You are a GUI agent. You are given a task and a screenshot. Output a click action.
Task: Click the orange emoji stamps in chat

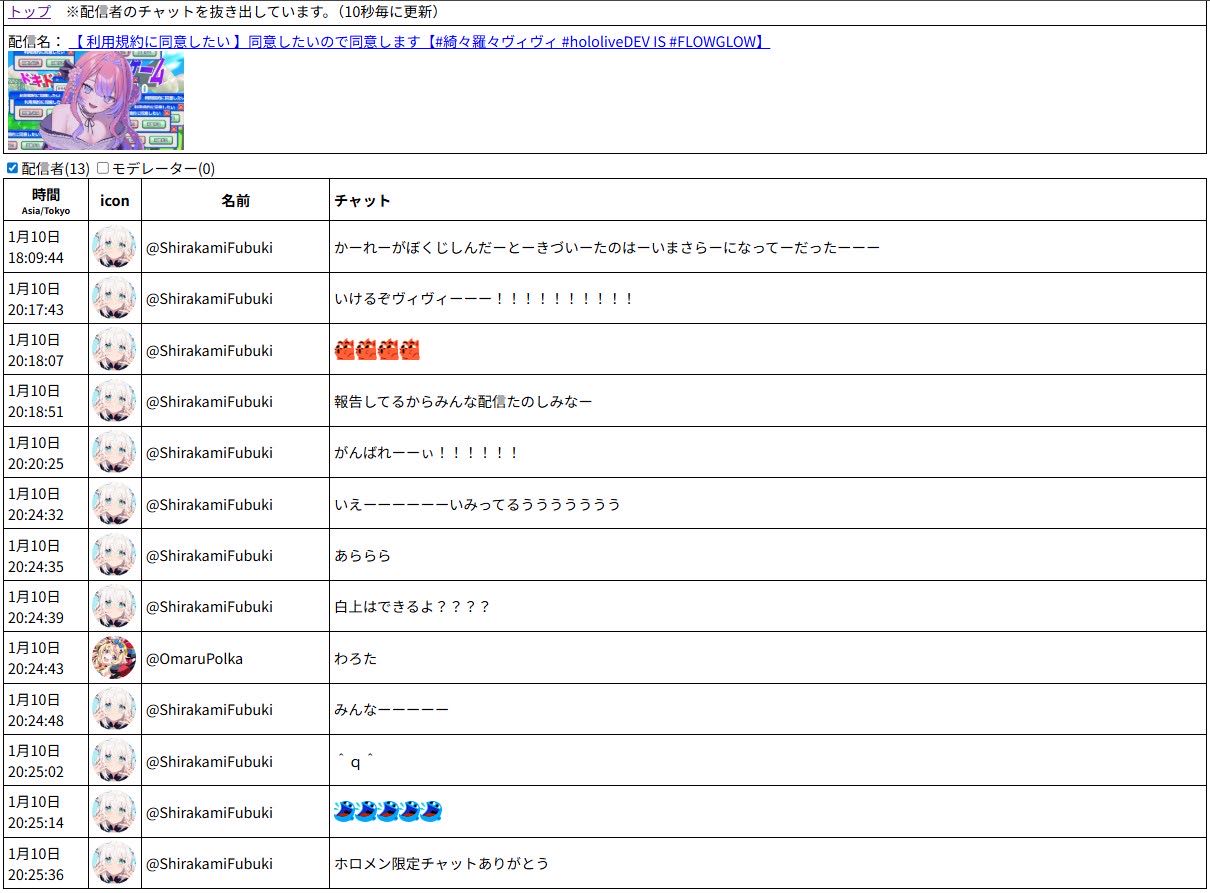[x=377, y=351]
